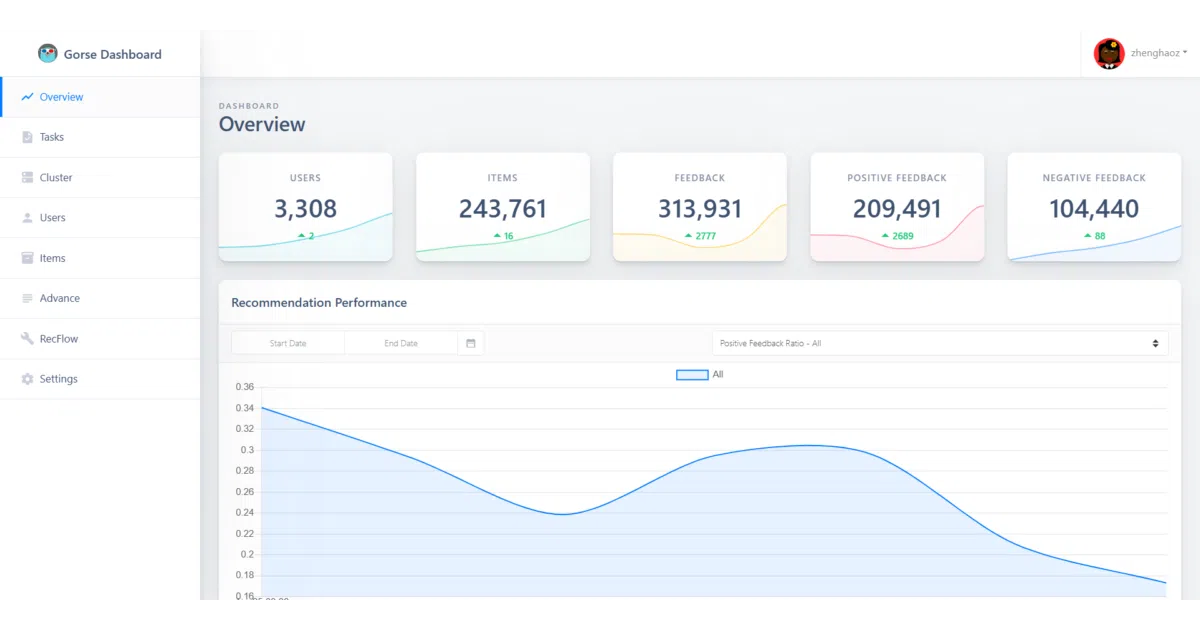Click the Advance list icon
Viewport: 1200px width, 630px height.
pyautogui.click(x=27, y=298)
